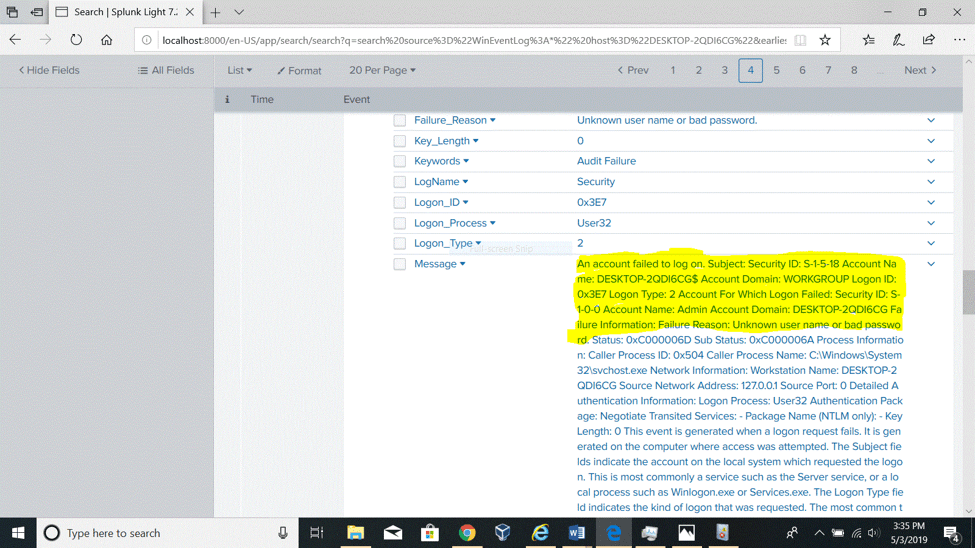Image resolution: width=975 pixels, height=548 pixels.
Task: Go back in the Edge browser
Action: point(15,40)
